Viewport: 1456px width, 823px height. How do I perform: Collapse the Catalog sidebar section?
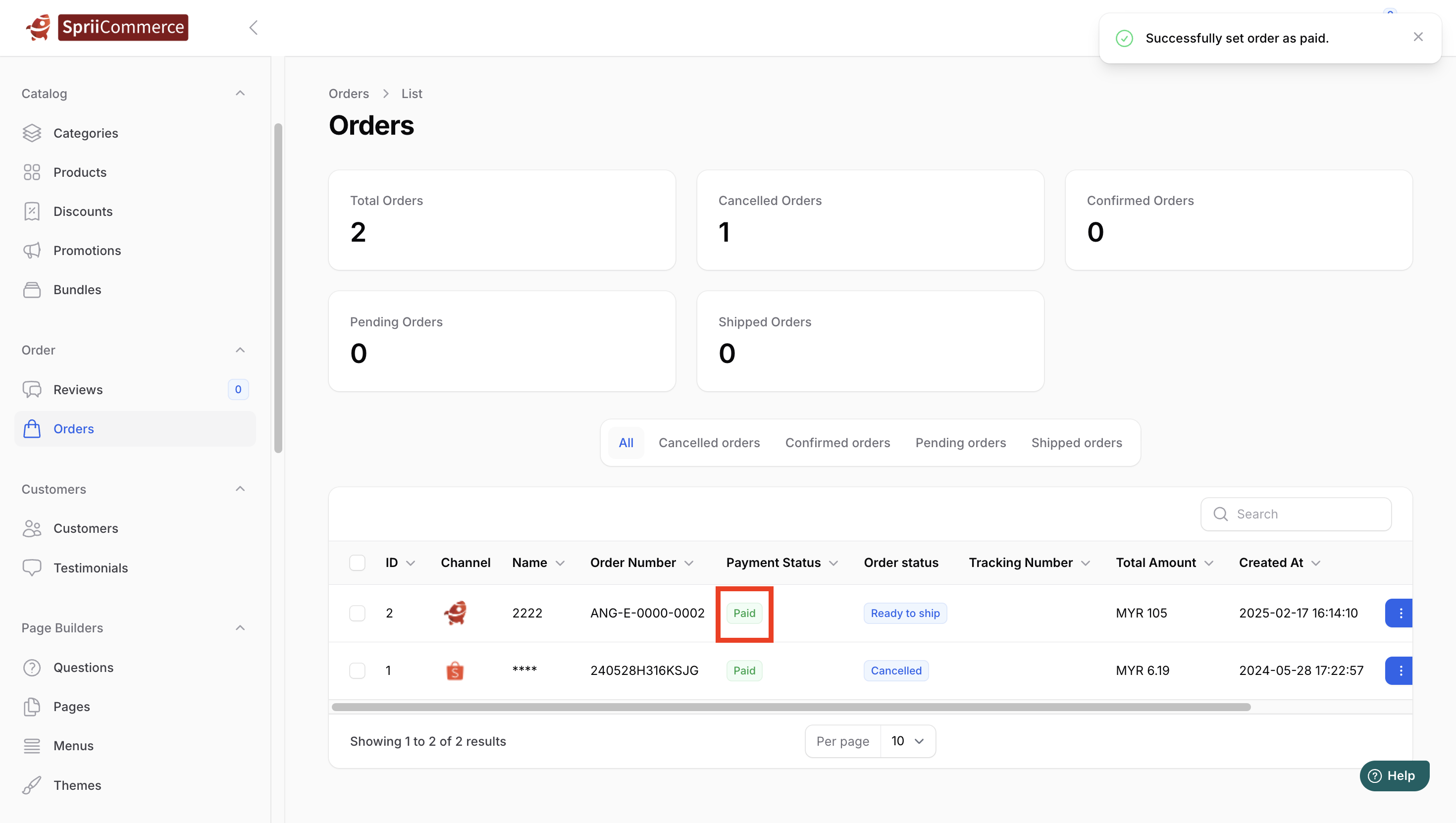point(240,93)
